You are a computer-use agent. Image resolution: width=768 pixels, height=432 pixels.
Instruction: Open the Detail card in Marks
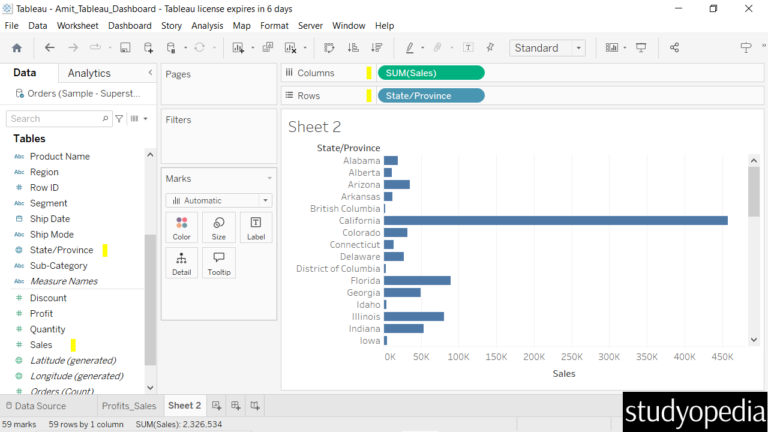coord(182,264)
